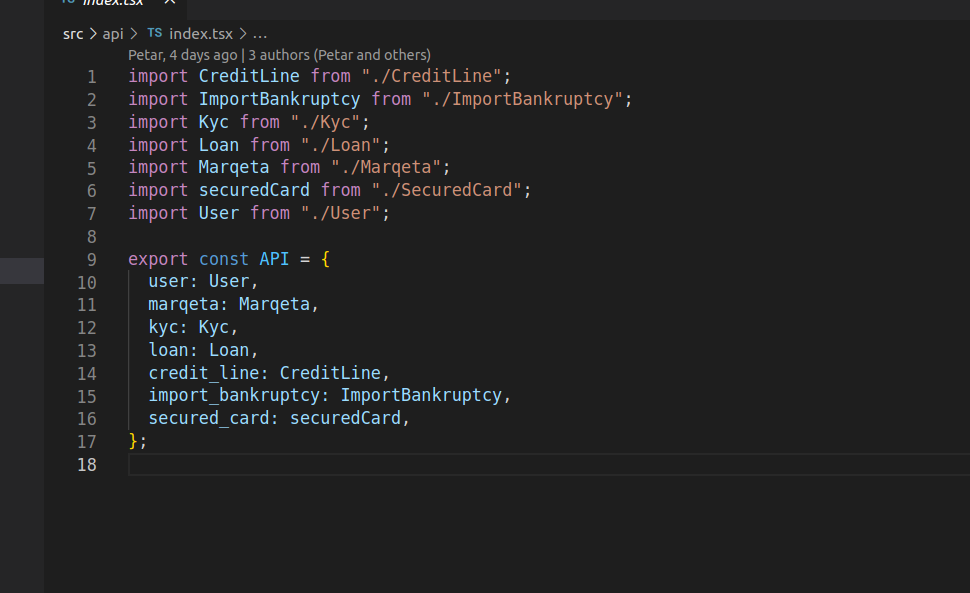Screen dimensions: 970x593
Task: Click 'secured_card' key on line 16
Action: click(x=208, y=418)
